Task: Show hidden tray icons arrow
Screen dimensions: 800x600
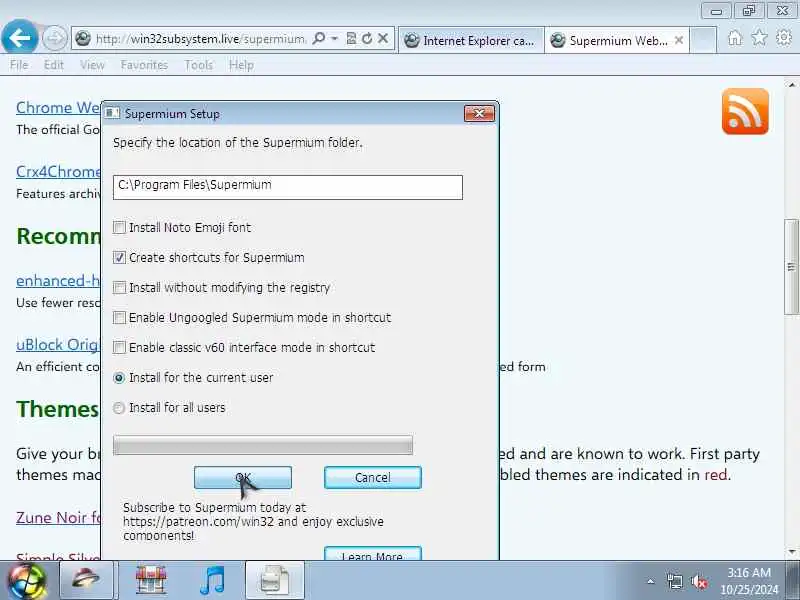Action: [651, 581]
